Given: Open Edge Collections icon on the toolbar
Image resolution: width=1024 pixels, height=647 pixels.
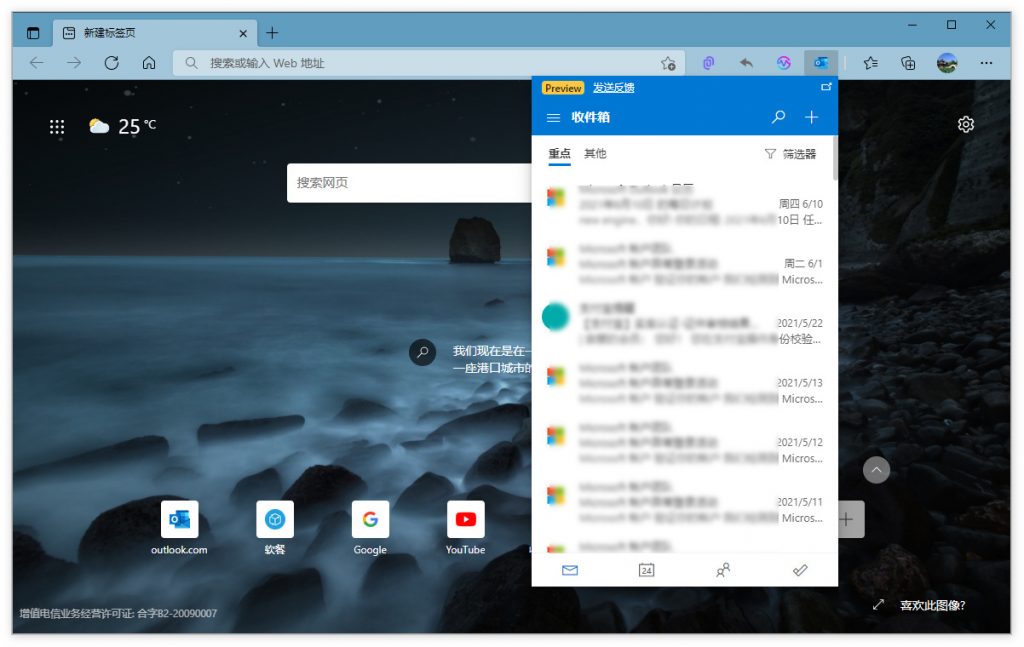Looking at the screenshot, I should click(x=908, y=62).
